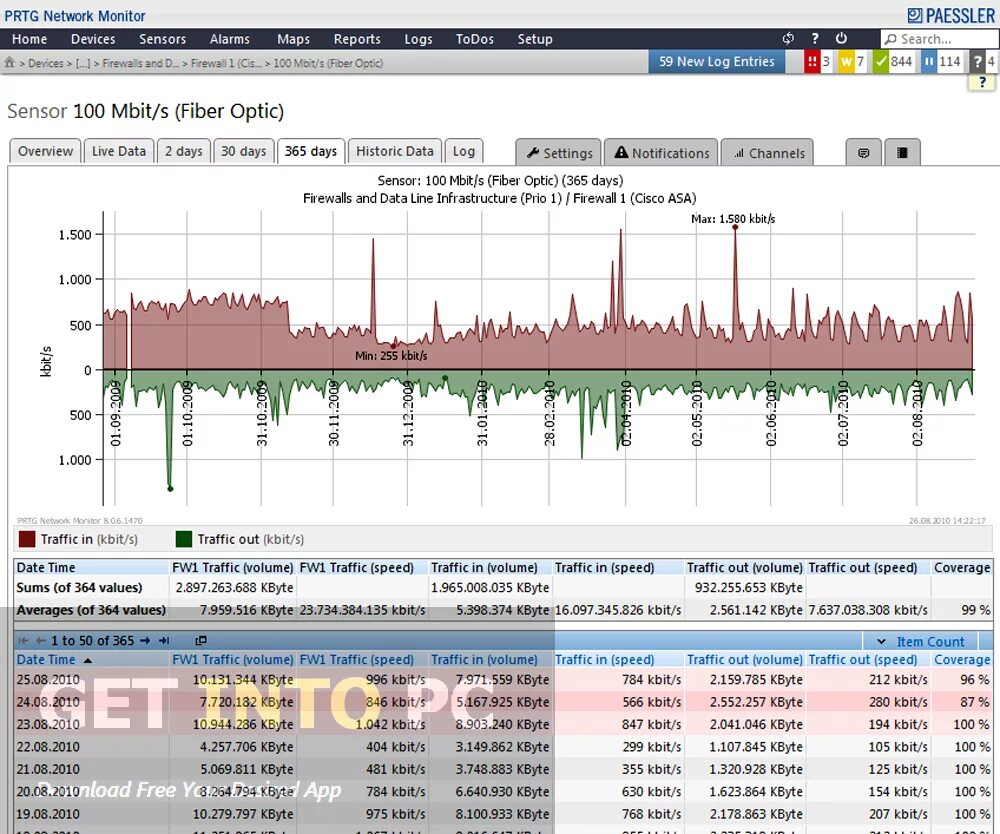Go to the collapsed [...] breadcrumb entry
The image size is (1000, 834).
pos(83,63)
